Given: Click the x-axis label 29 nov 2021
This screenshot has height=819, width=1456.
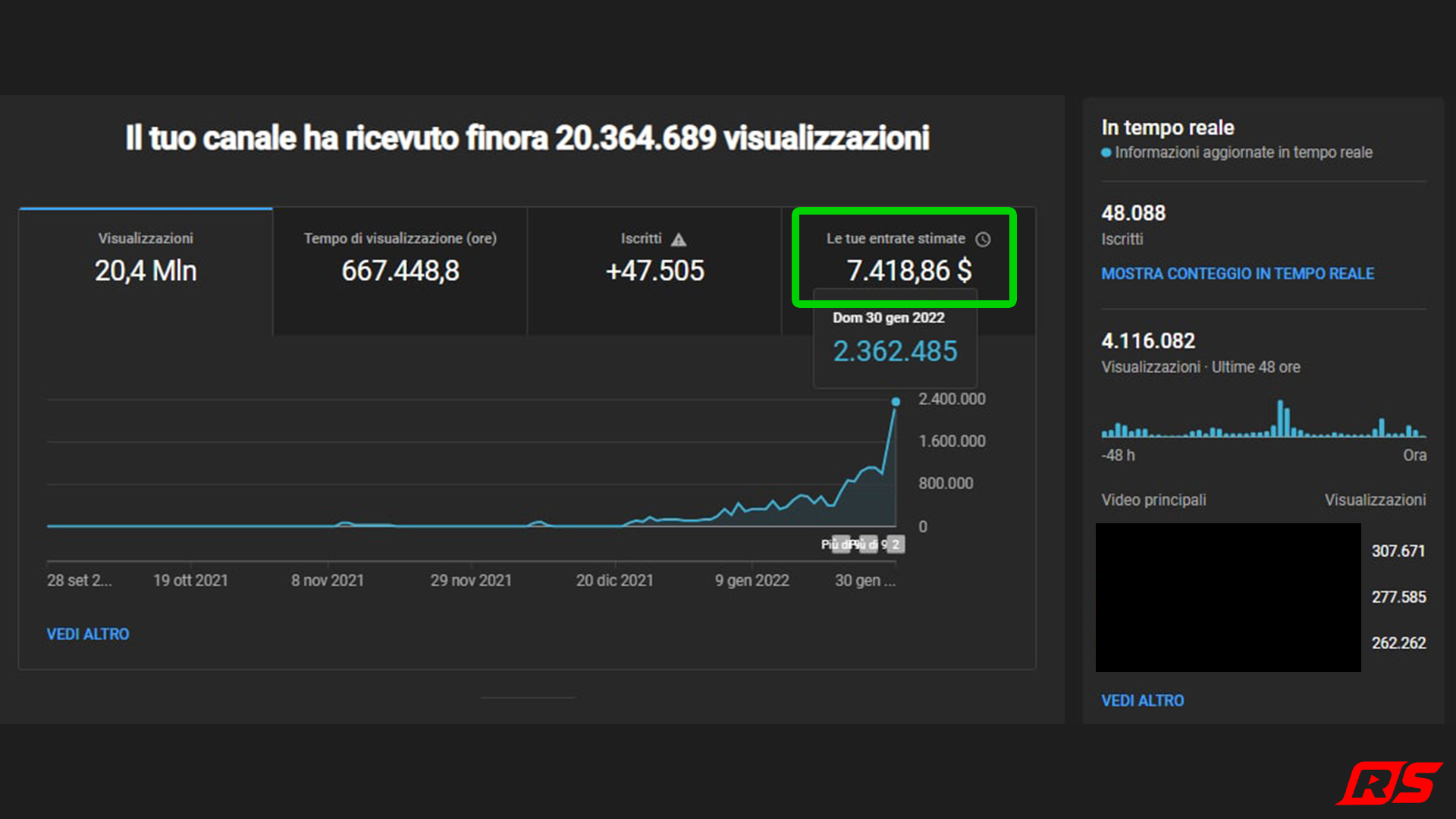Looking at the screenshot, I should [x=471, y=581].
